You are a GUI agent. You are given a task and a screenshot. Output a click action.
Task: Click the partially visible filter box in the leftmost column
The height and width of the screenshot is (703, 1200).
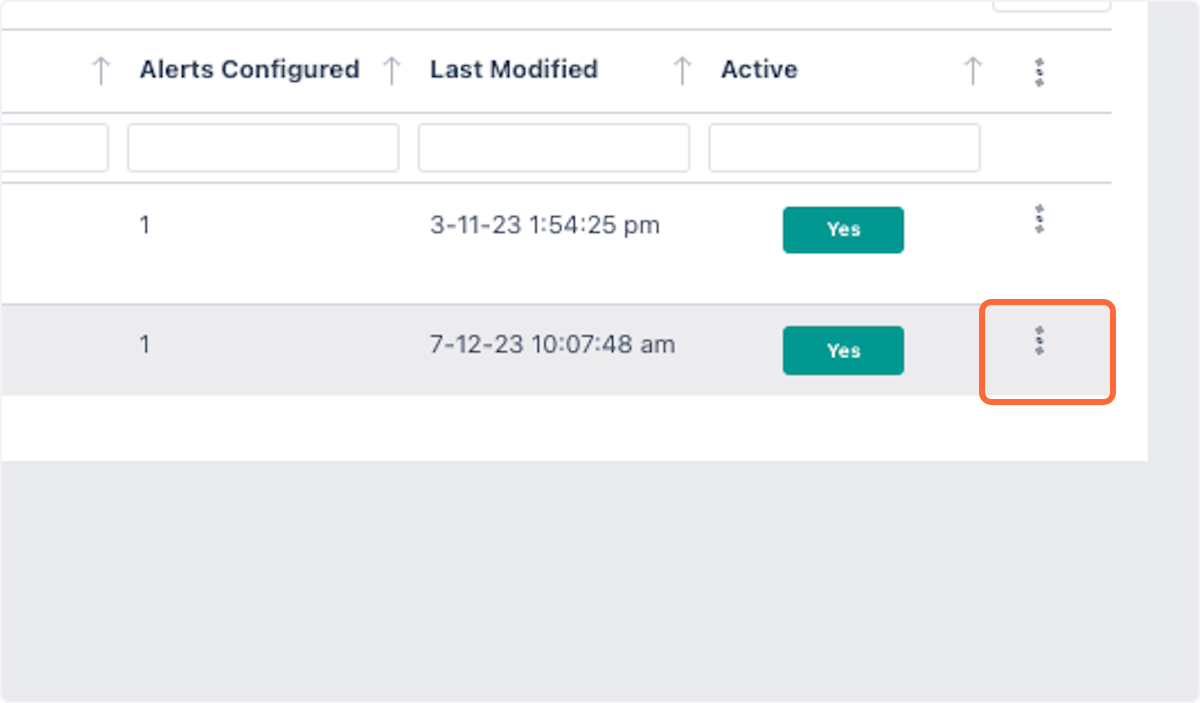[x=54, y=148]
